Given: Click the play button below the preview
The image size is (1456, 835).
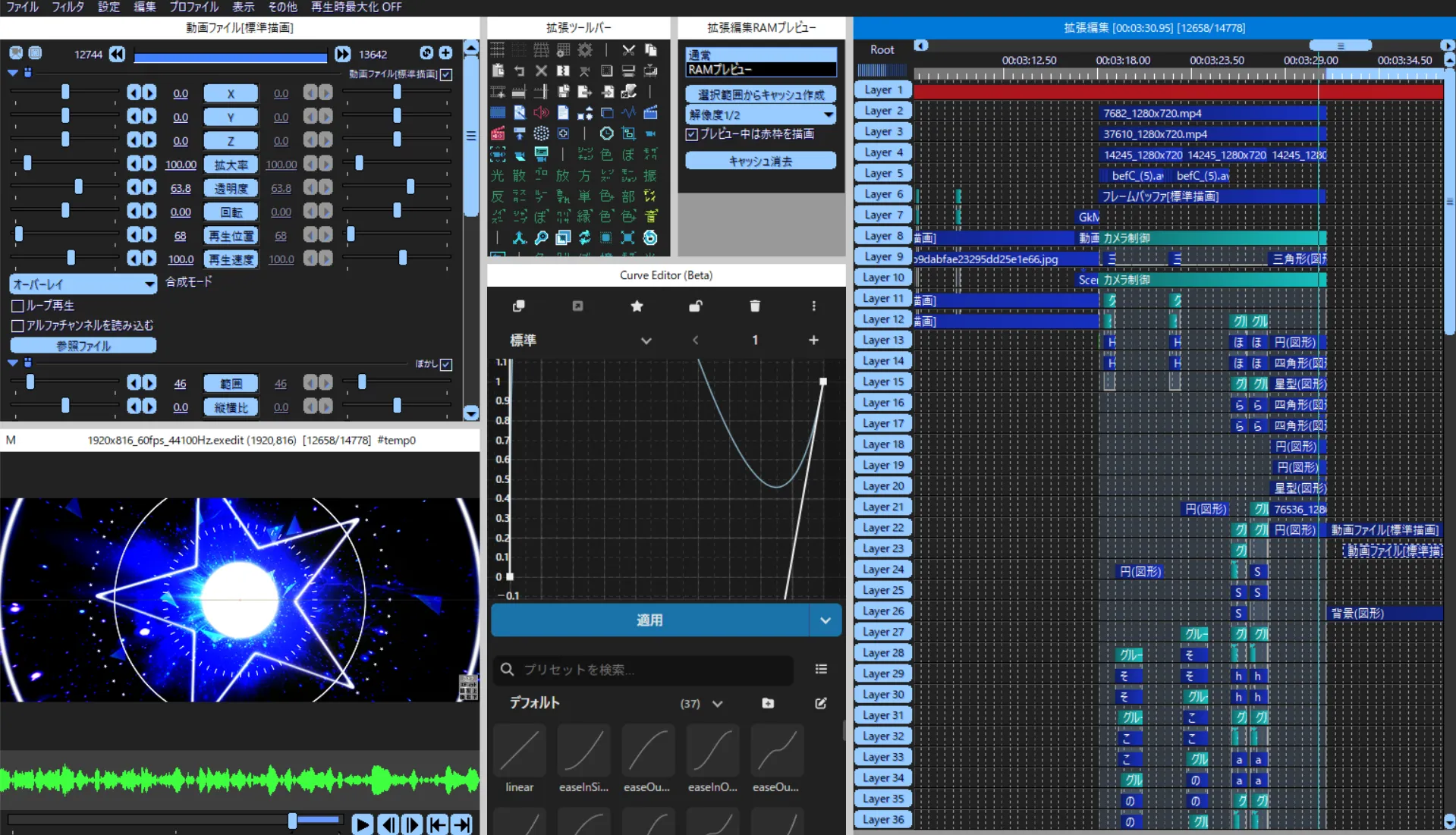Looking at the screenshot, I should point(362,824).
